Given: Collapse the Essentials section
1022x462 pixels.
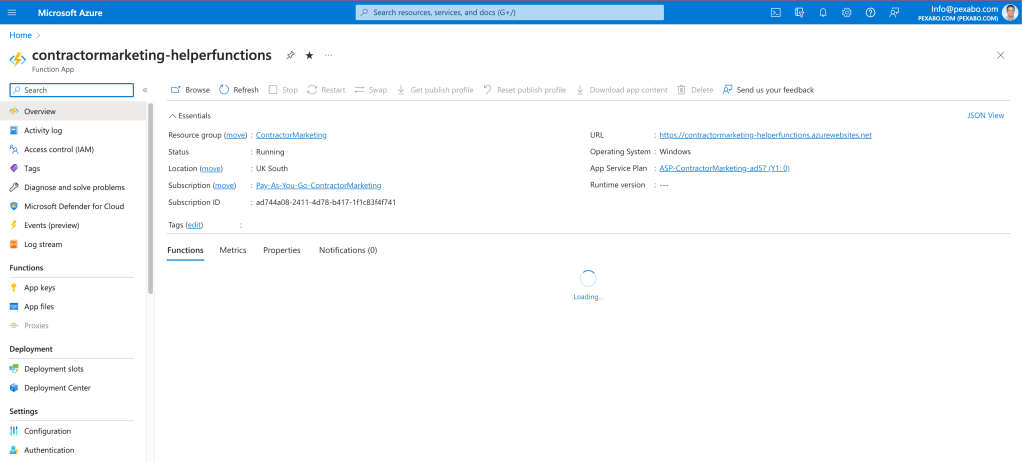Looking at the screenshot, I should coord(190,115).
